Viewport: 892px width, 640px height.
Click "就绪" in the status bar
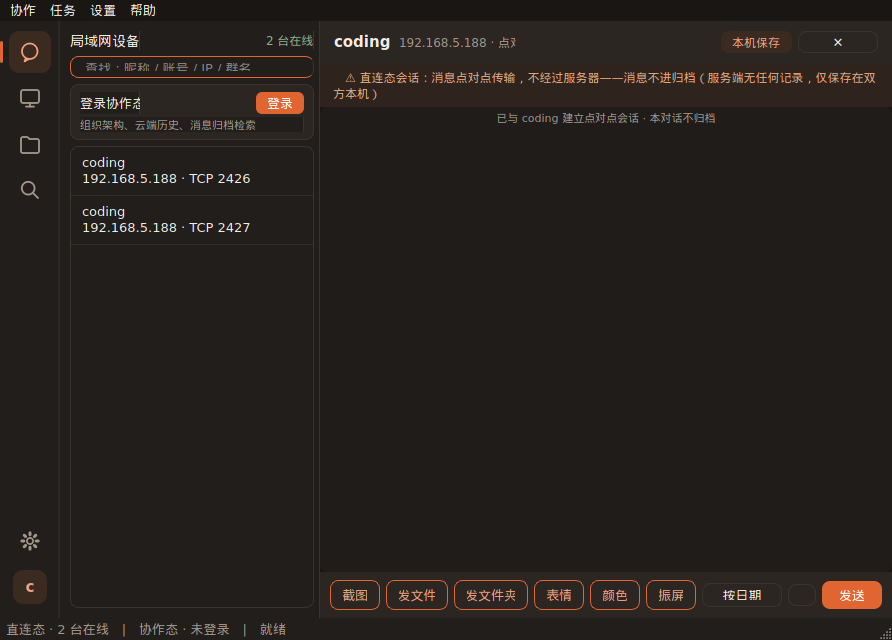(x=273, y=629)
